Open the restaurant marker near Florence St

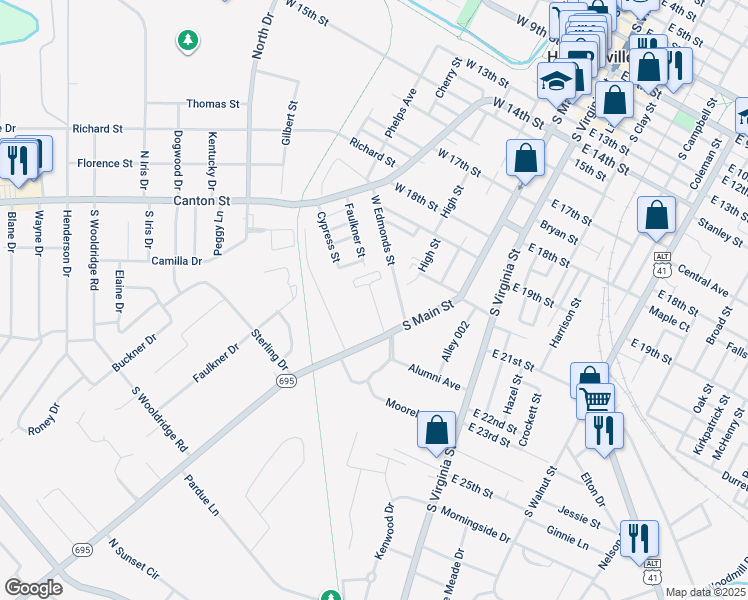point(19,162)
